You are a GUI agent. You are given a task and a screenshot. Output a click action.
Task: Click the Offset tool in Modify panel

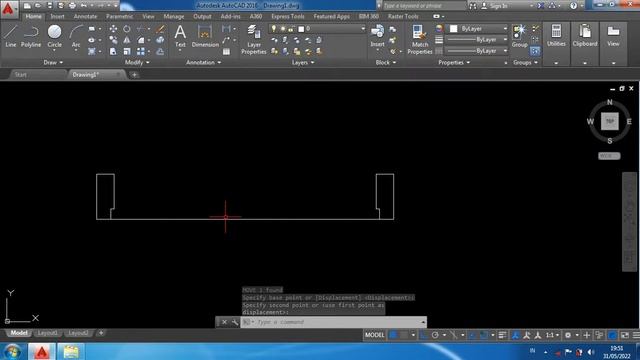(x=160, y=51)
